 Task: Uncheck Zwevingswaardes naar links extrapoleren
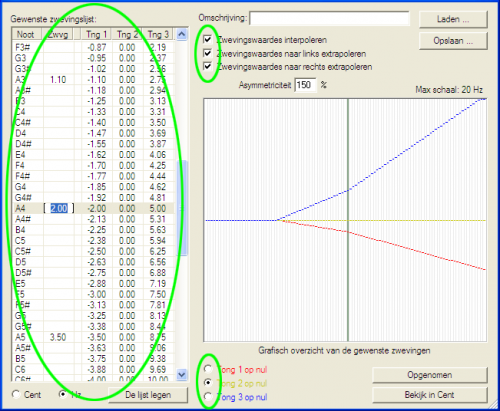pos(208,53)
